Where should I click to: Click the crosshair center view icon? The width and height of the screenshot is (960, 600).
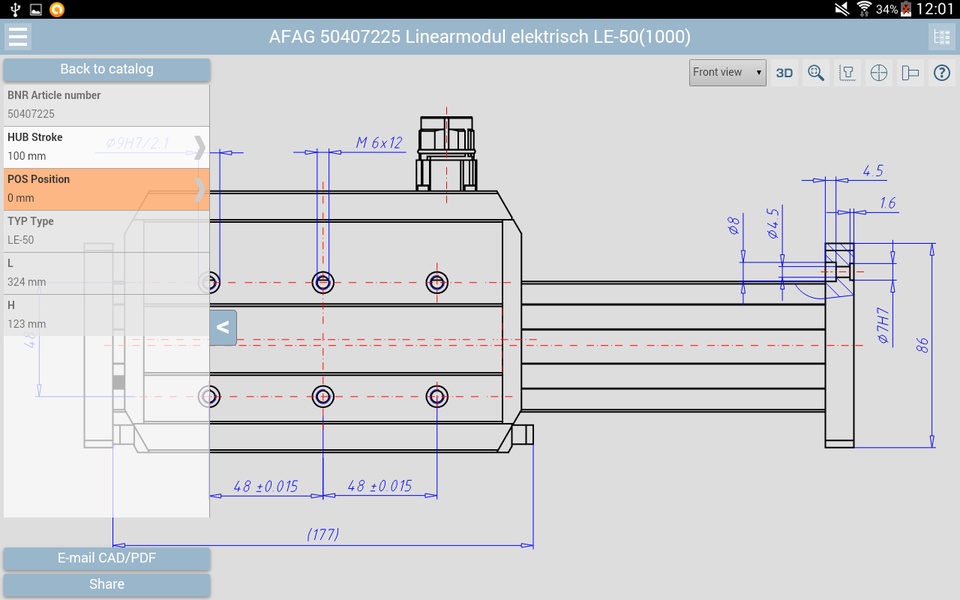pos(879,73)
